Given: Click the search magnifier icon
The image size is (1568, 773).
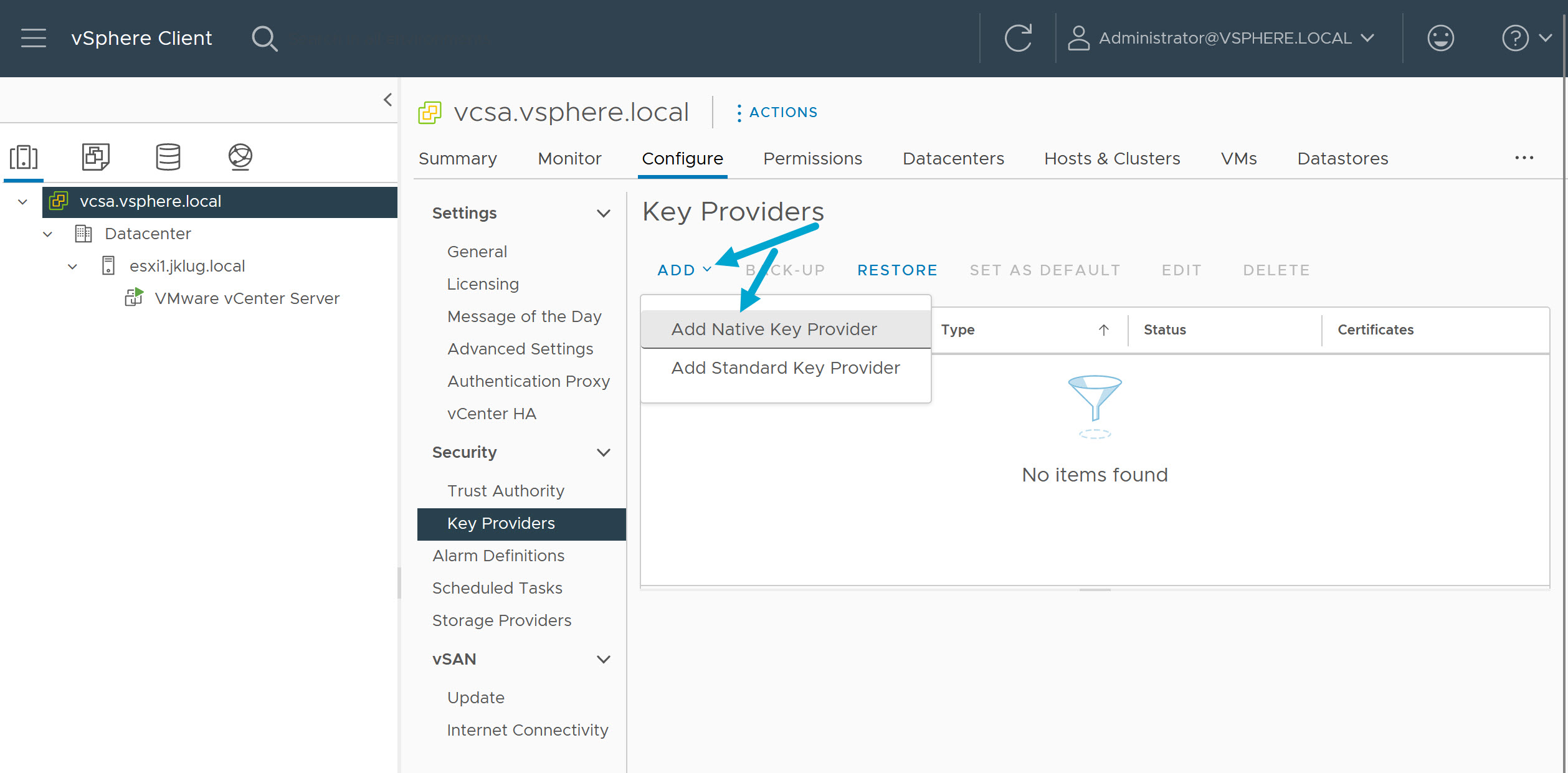Looking at the screenshot, I should click(x=264, y=37).
